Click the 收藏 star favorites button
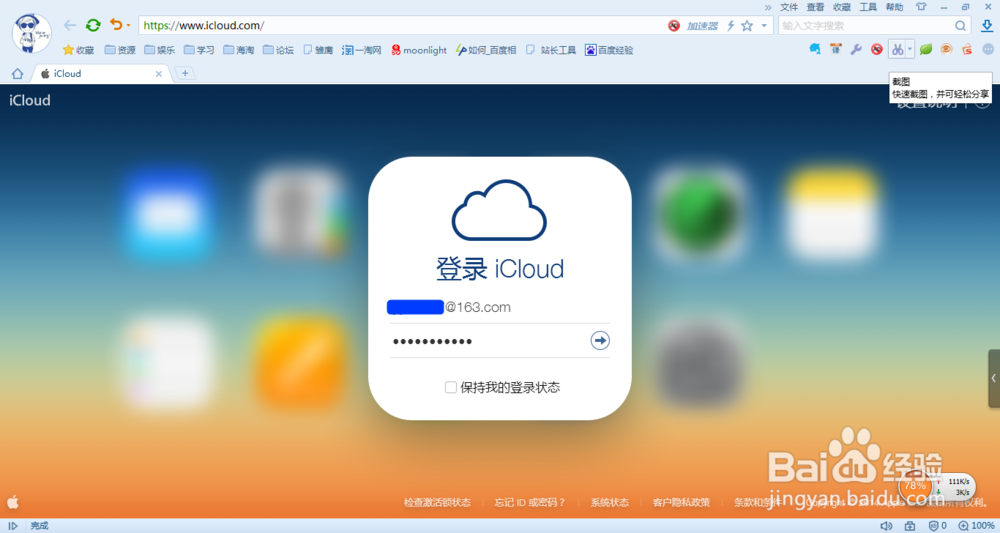1000x533 pixels. point(78,50)
